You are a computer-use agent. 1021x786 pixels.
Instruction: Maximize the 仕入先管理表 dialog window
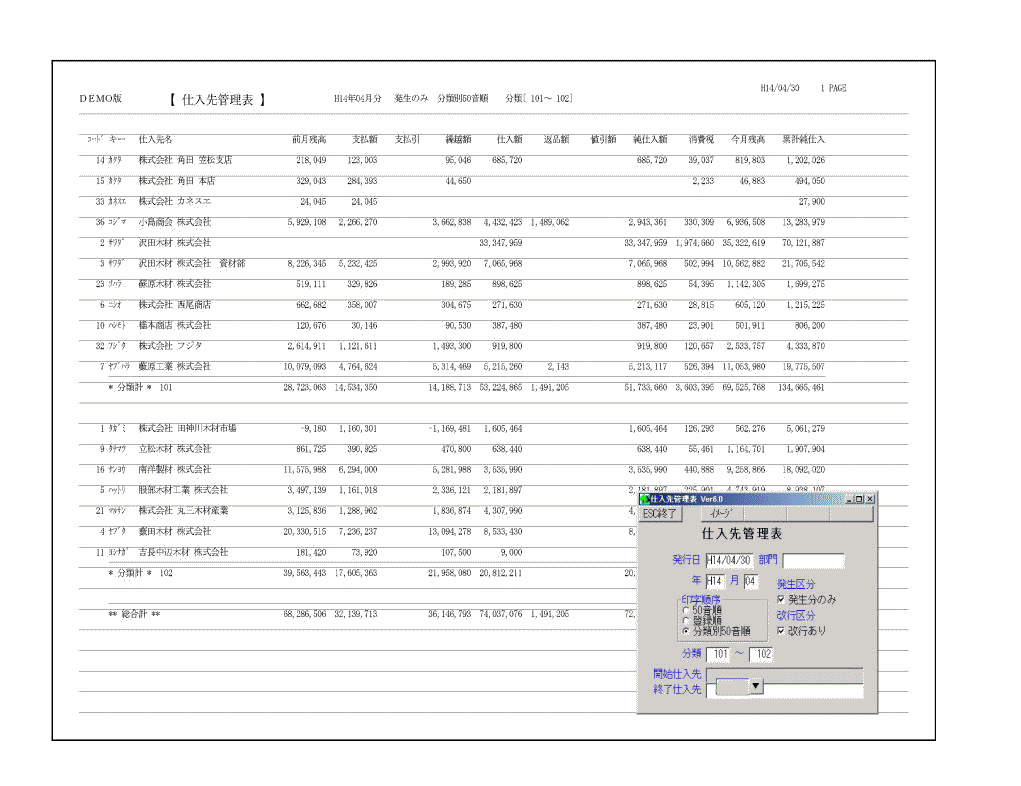(860, 499)
